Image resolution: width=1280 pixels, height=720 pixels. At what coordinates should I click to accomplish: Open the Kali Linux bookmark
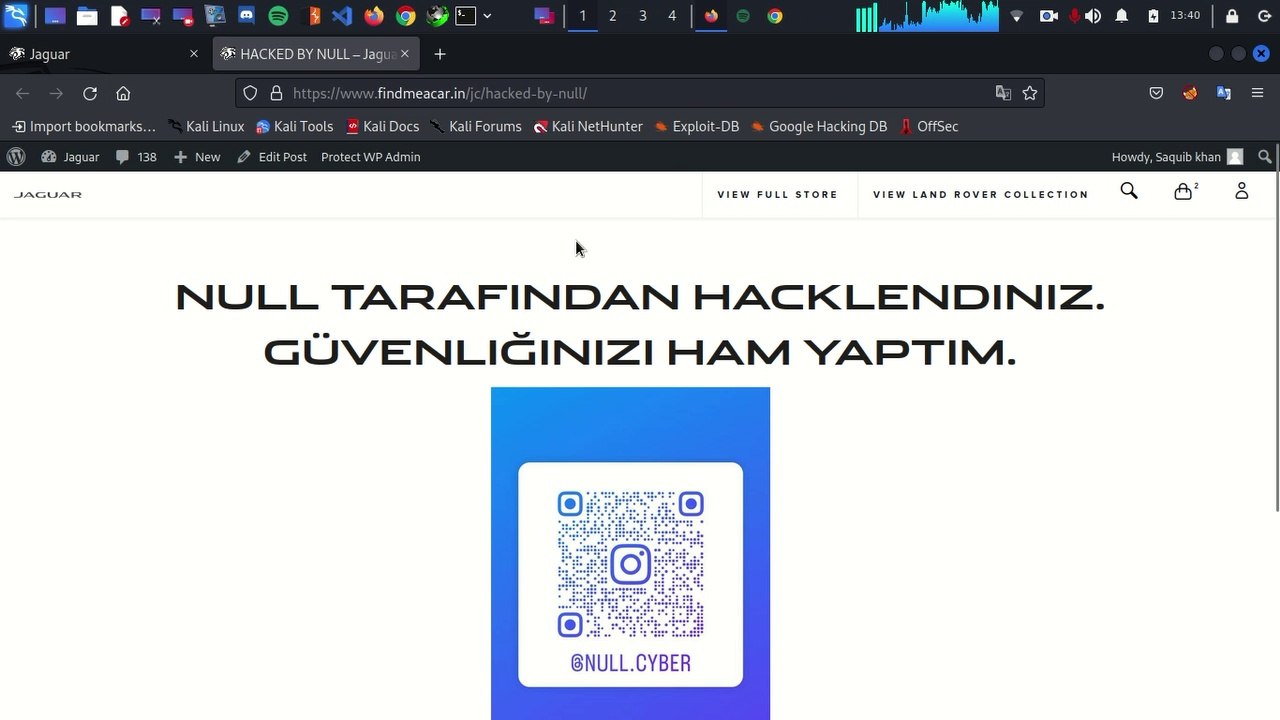pos(207,126)
